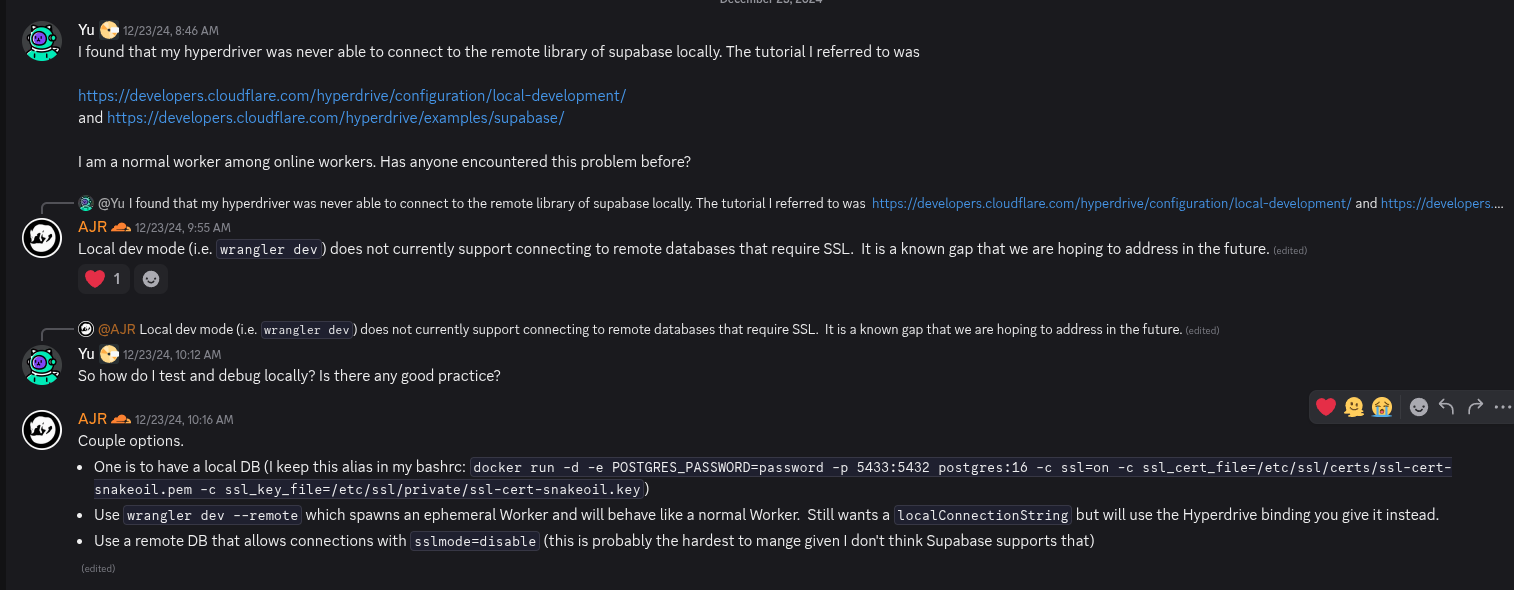The width and height of the screenshot is (1514, 590).
Task: React with the melting face emoji
Action: pos(1354,406)
